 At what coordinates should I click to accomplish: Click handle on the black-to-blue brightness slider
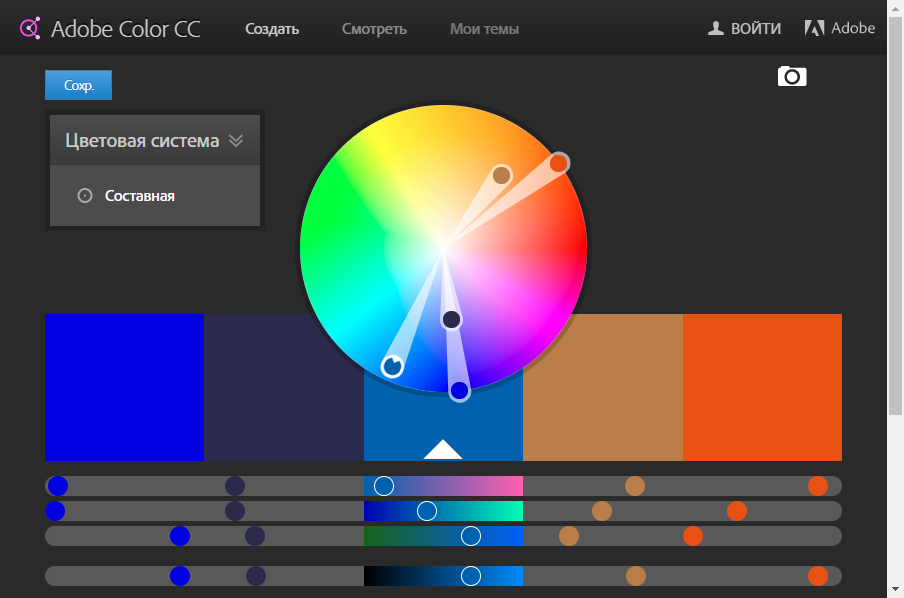click(471, 576)
